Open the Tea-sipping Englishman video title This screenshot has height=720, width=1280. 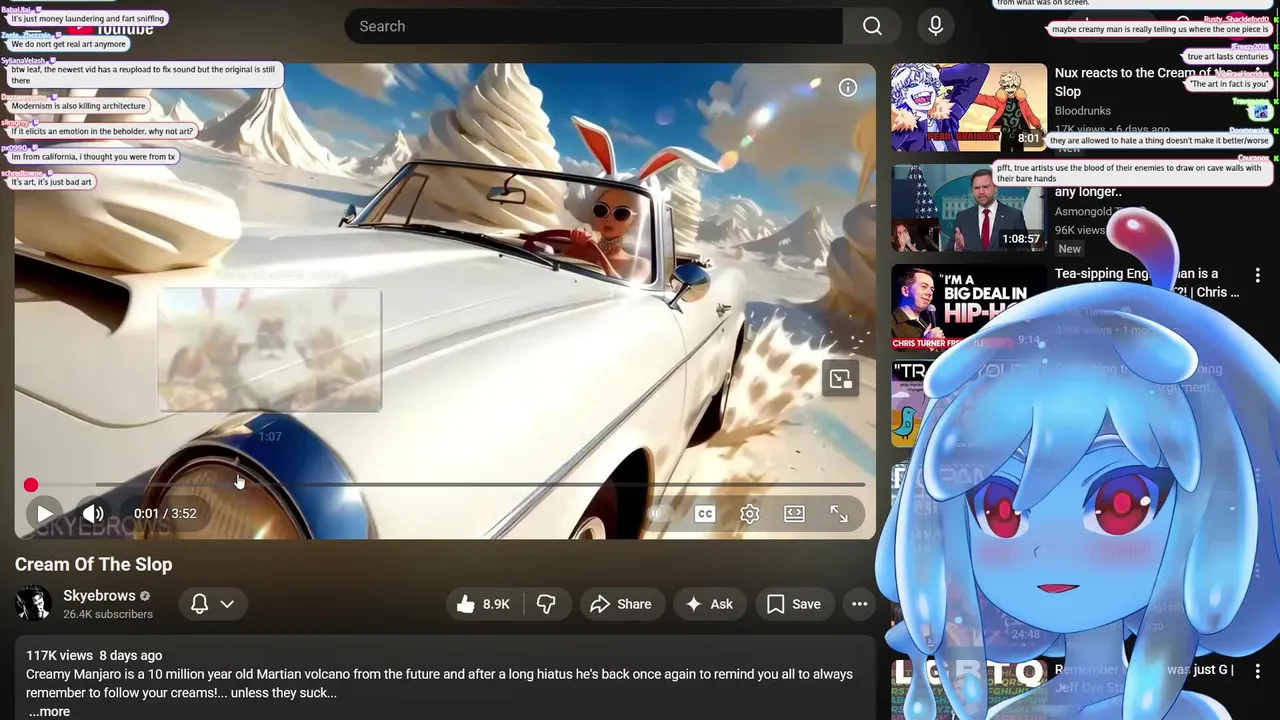(x=1148, y=282)
